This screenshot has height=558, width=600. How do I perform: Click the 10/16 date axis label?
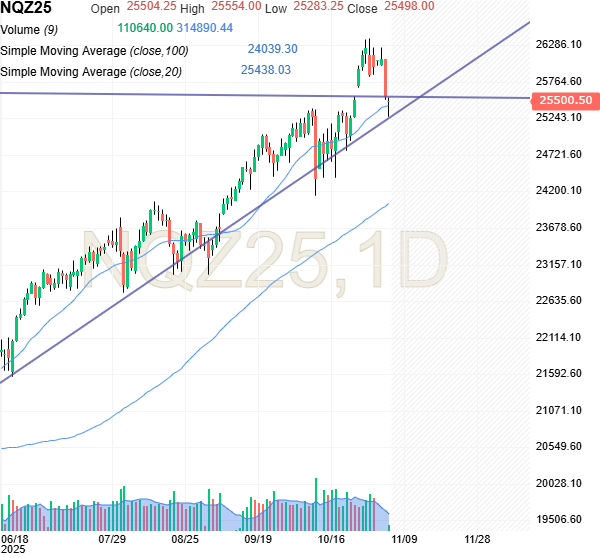pos(331,538)
